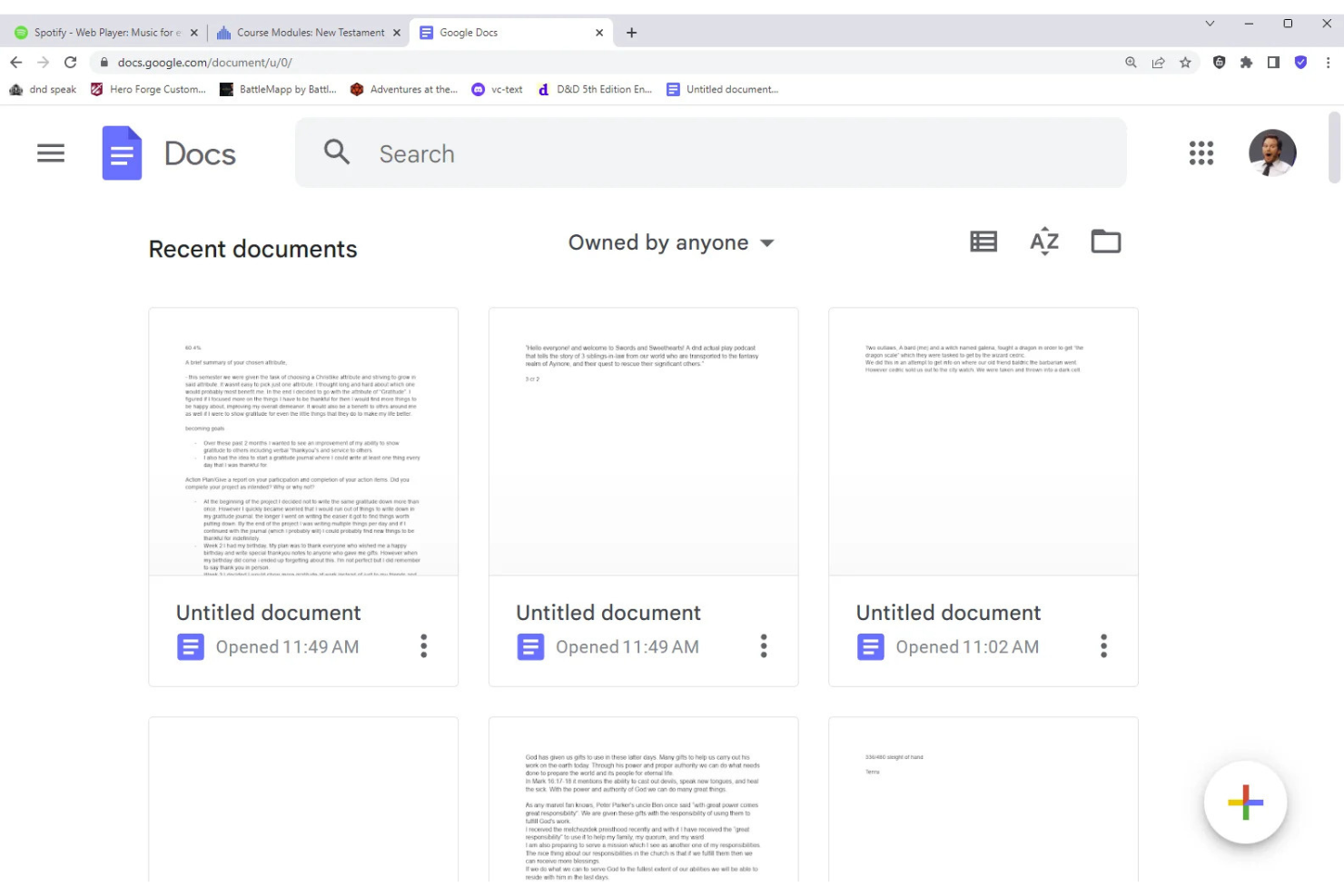This screenshot has width=1344, height=896.
Task: Open the Hero Forge Custom bookmark
Action: [148, 89]
